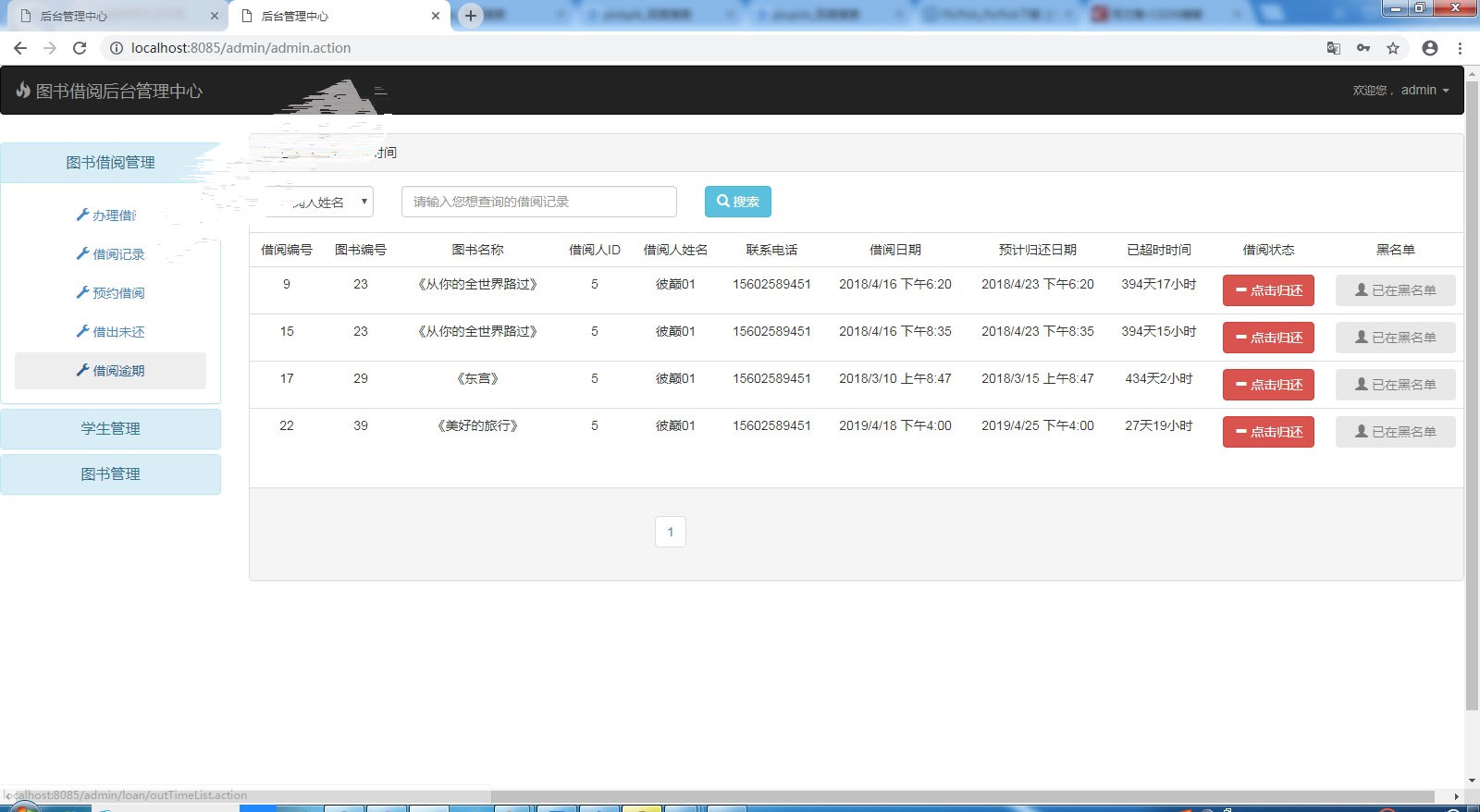Open a new browser tab
1480x812 pixels.
pos(471,16)
